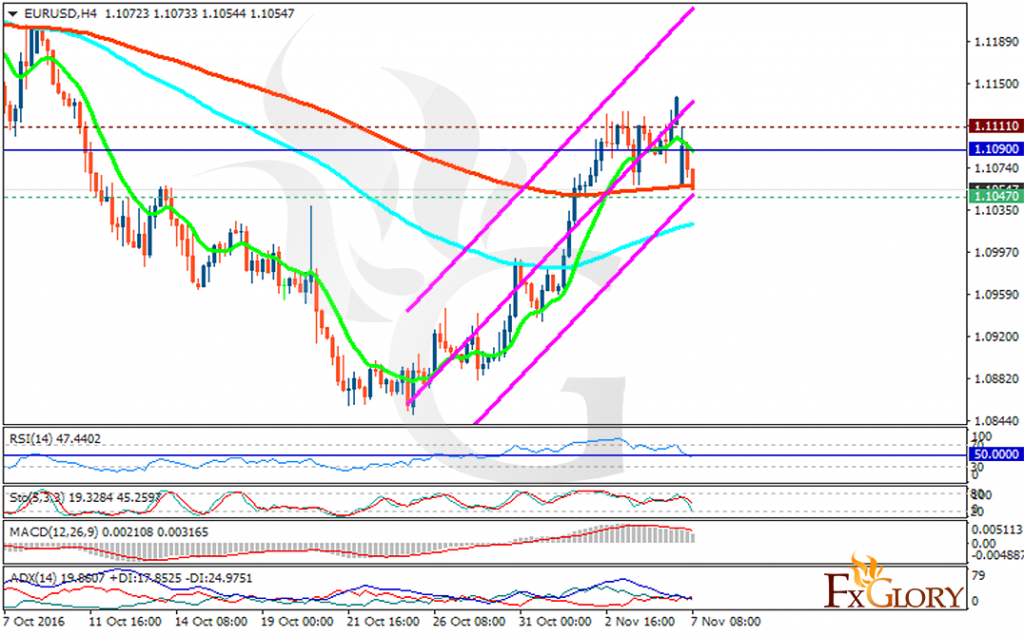Click the 31 Oct 00:00 time label
Image resolution: width=1024 pixels, height=636 pixels.
[x=555, y=621]
